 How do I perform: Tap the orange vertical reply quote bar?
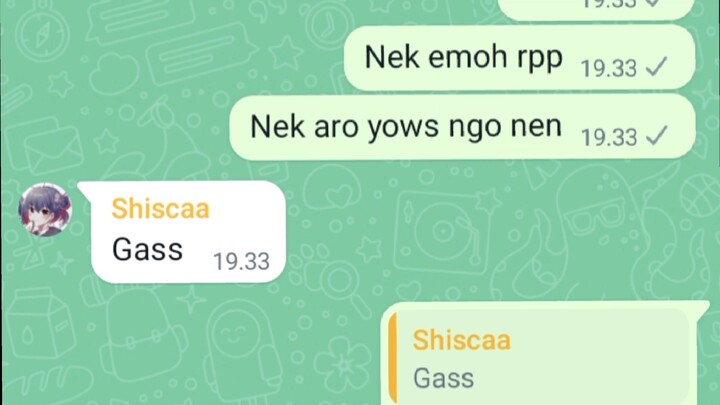click(393, 358)
